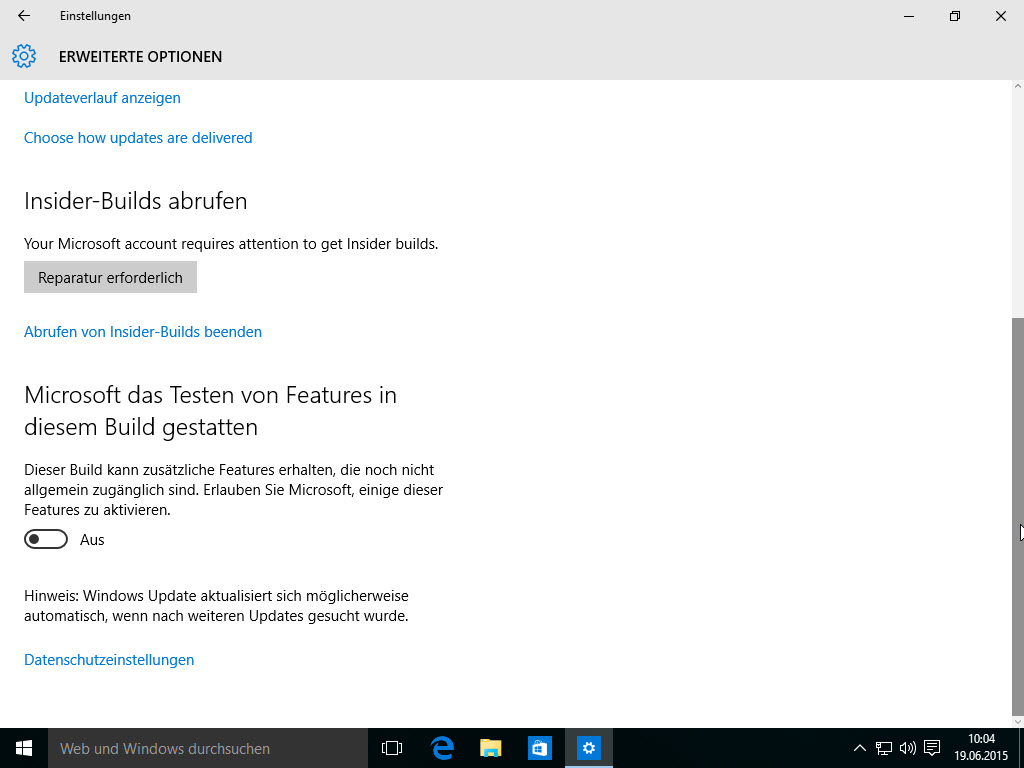Click the Insider-Builds abrufen heading
Image resolution: width=1024 pixels, height=768 pixels.
click(x=136, y=201)
